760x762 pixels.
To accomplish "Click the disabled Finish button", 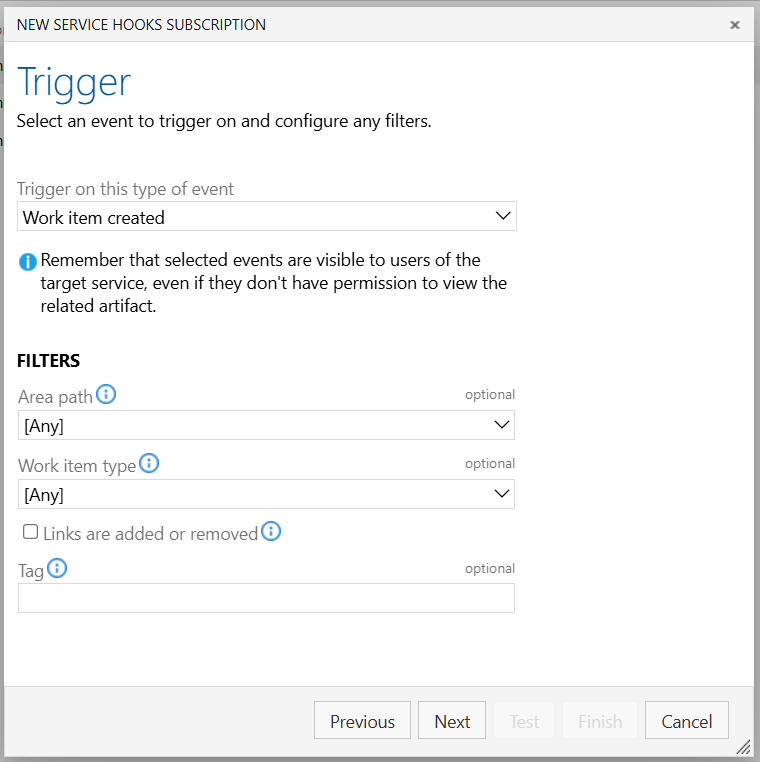I will 600,720.
